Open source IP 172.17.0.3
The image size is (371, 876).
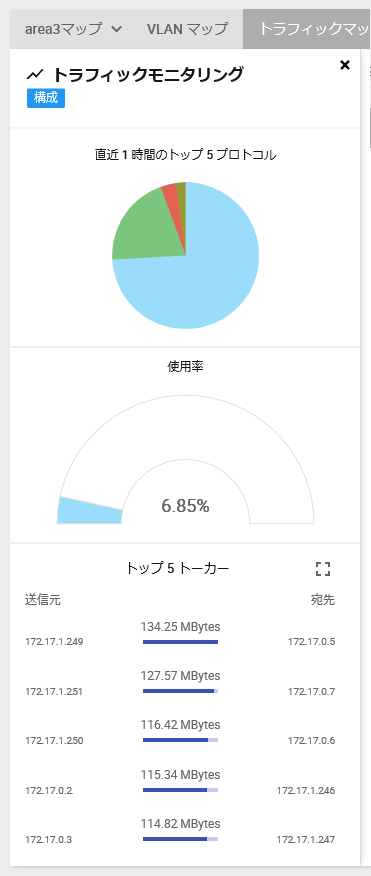coord(49,840)
